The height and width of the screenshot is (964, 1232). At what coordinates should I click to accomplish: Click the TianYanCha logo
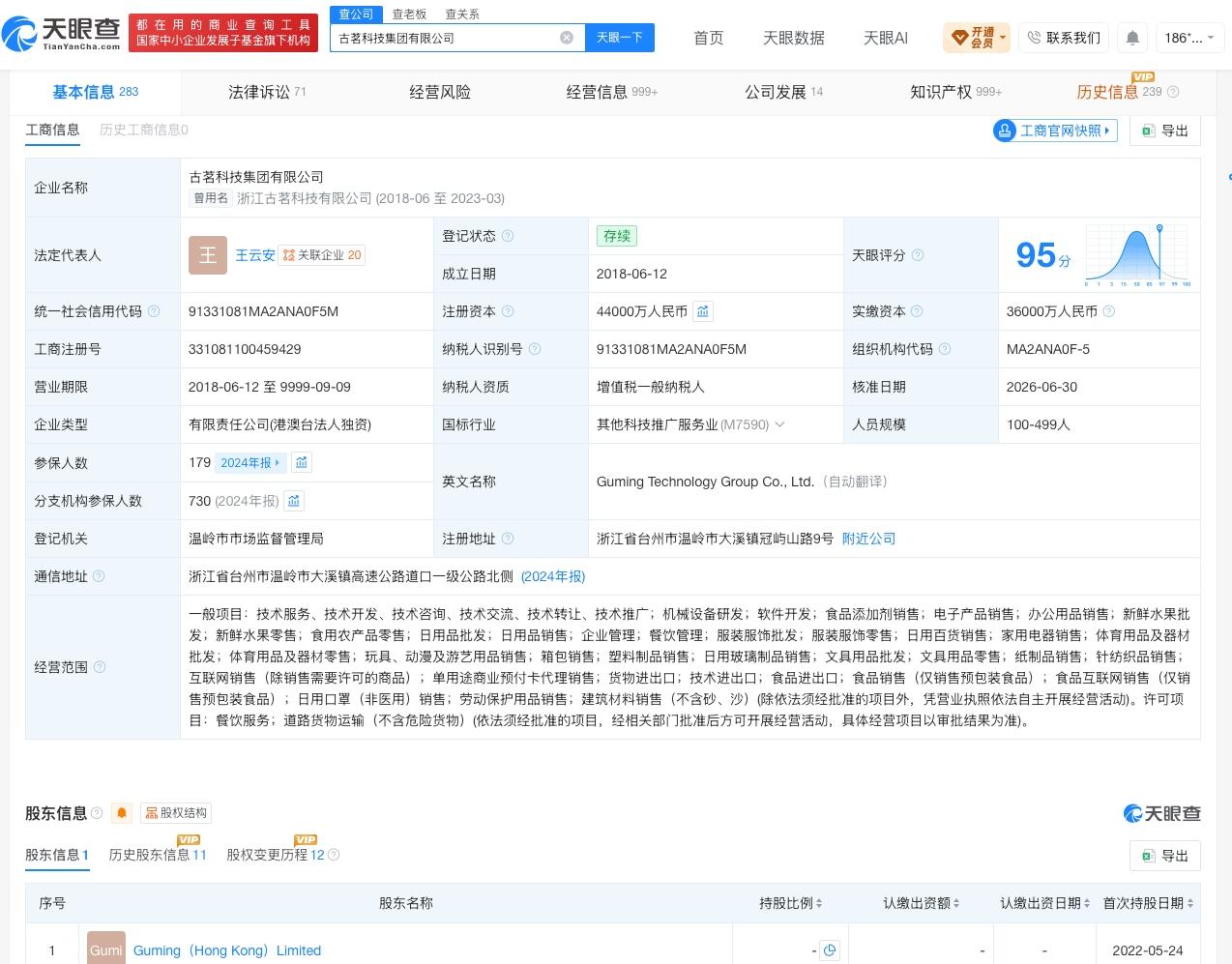click(x=61, y=34)
